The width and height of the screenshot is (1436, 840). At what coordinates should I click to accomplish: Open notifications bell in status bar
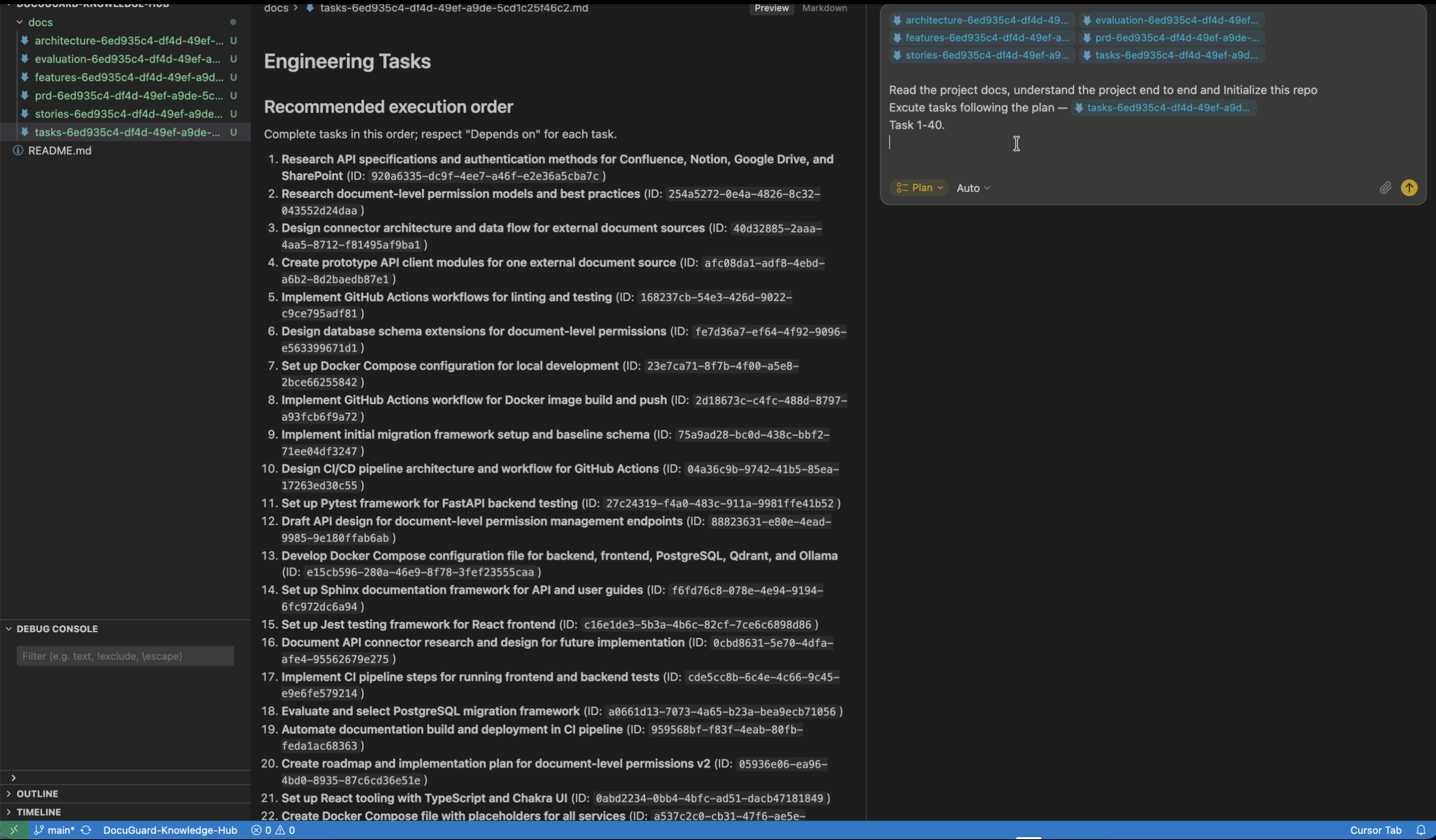click(x=1421, y=830)
